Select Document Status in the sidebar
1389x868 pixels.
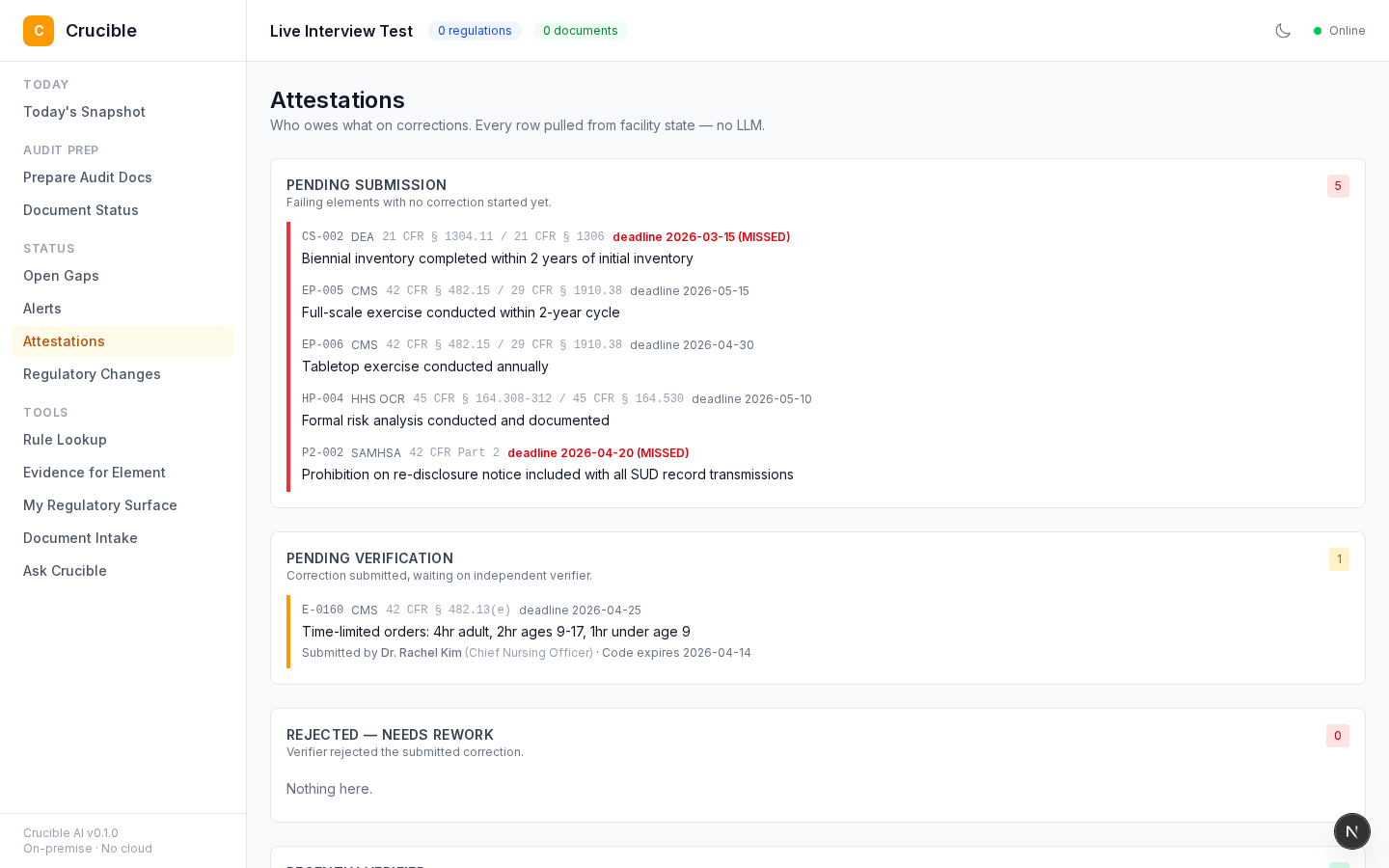81,210
